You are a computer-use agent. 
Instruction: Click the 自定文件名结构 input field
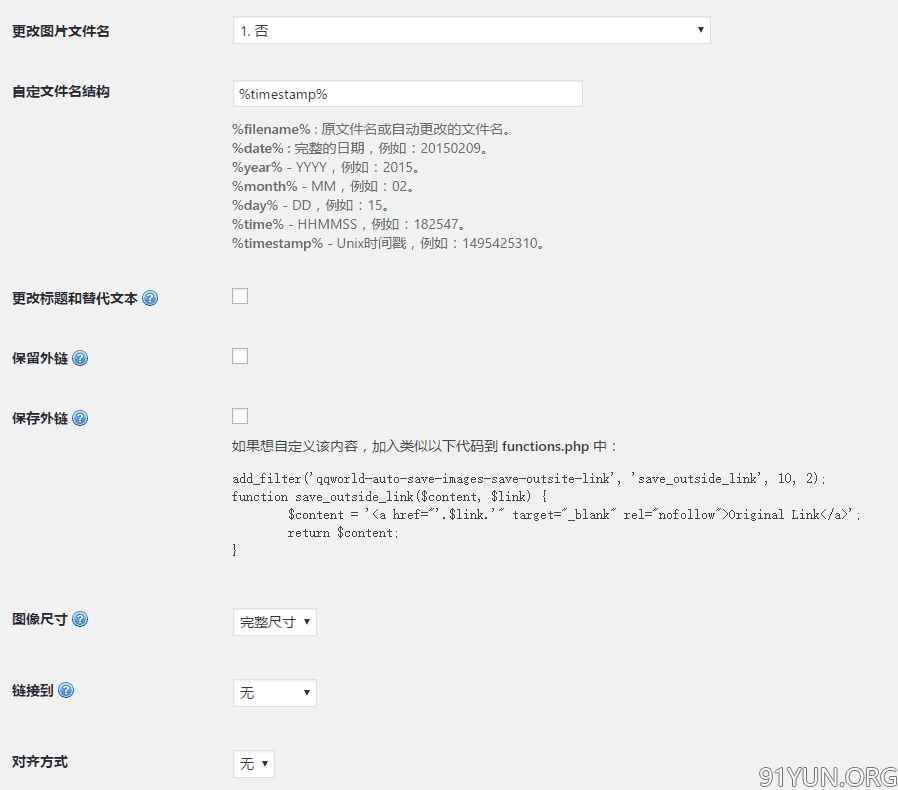pos(408,94)
